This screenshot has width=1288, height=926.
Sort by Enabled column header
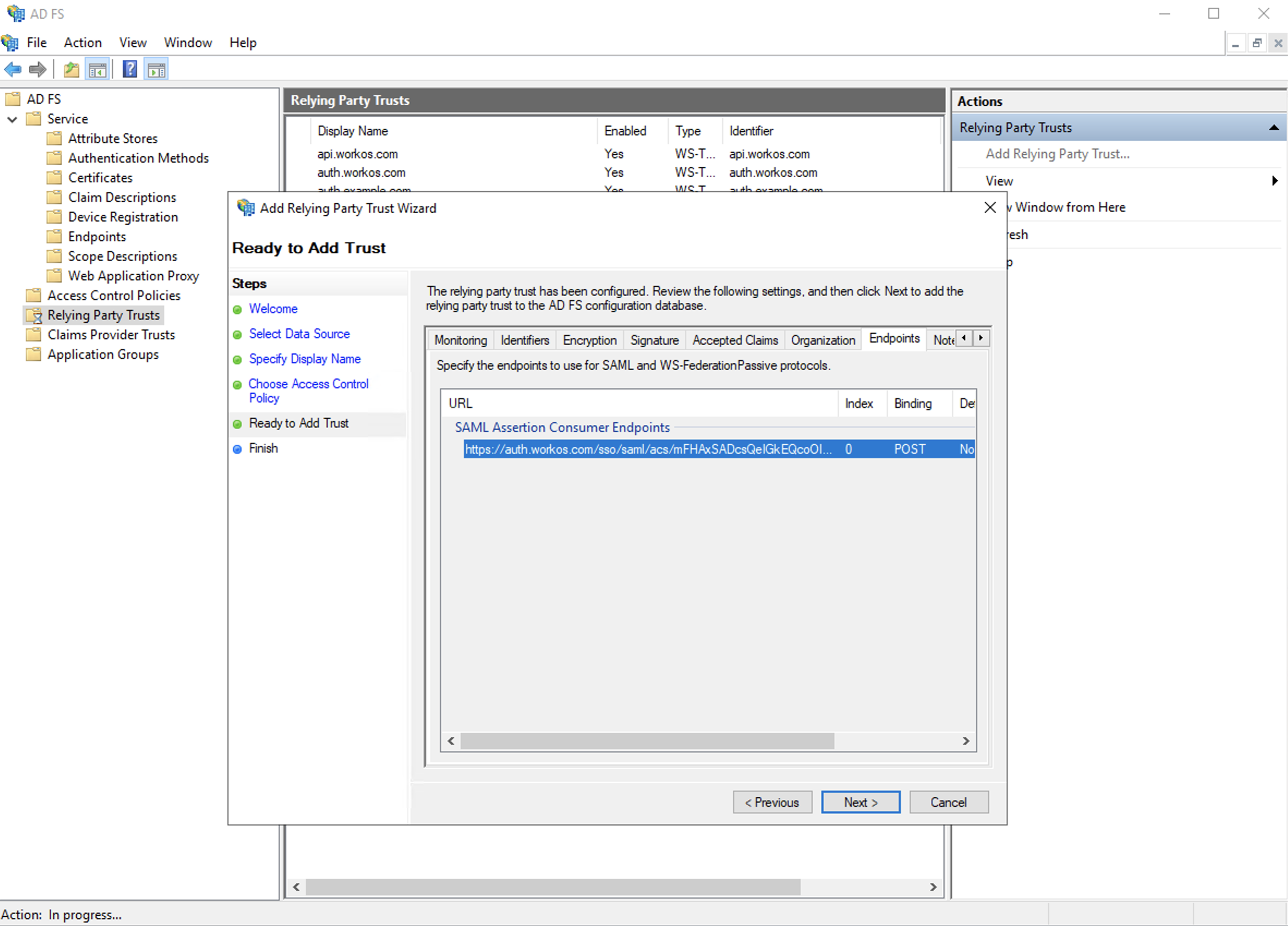[632, 131]
